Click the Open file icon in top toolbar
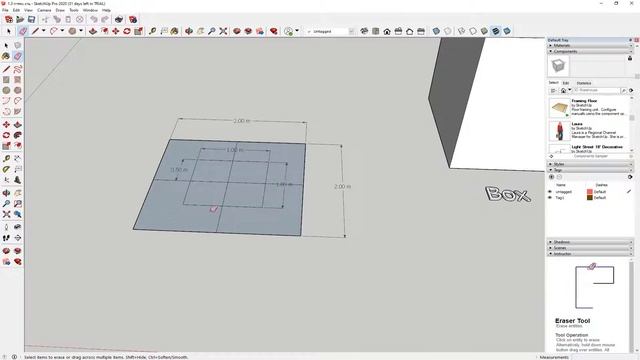This screenshot has width=640, height=360. 20,20
